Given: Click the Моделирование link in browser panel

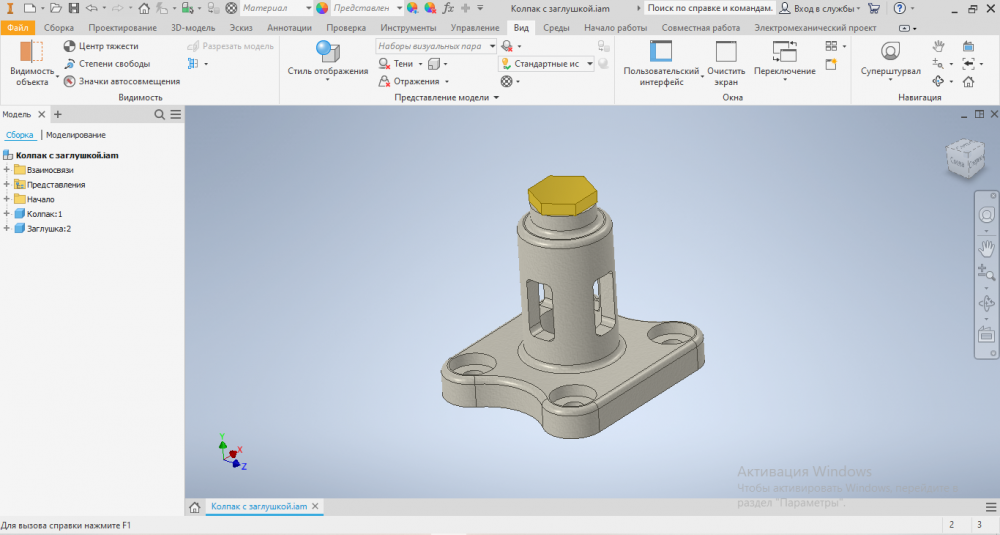Looking at the screenshot, I should pyautogui.click(x=76, y=134).
